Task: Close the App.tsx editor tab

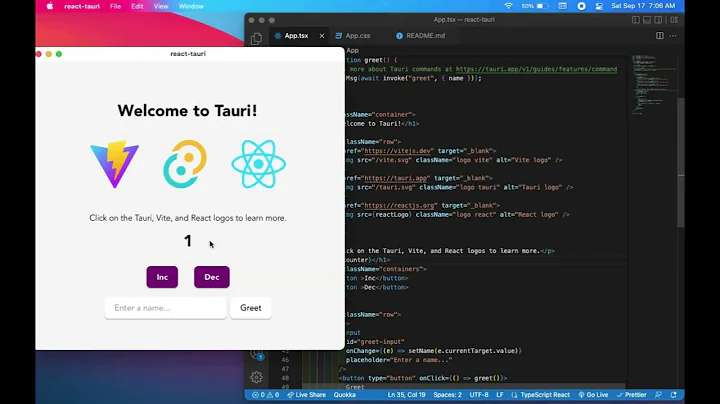Action: [321, 36]
